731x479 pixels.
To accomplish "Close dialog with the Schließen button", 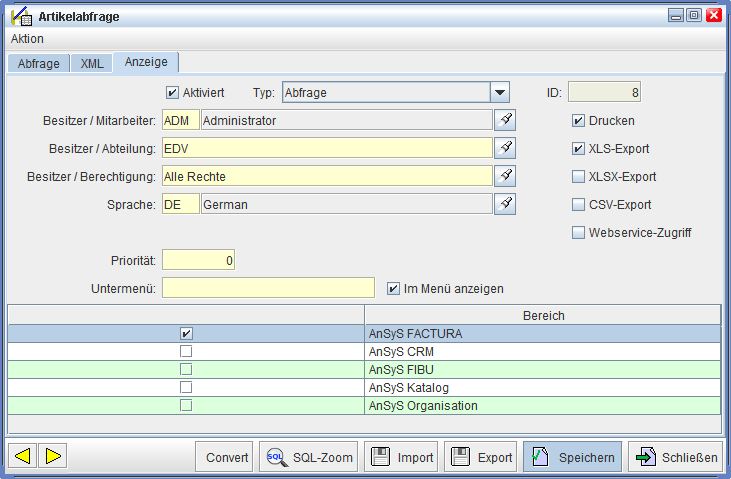I will pos(676,457).
